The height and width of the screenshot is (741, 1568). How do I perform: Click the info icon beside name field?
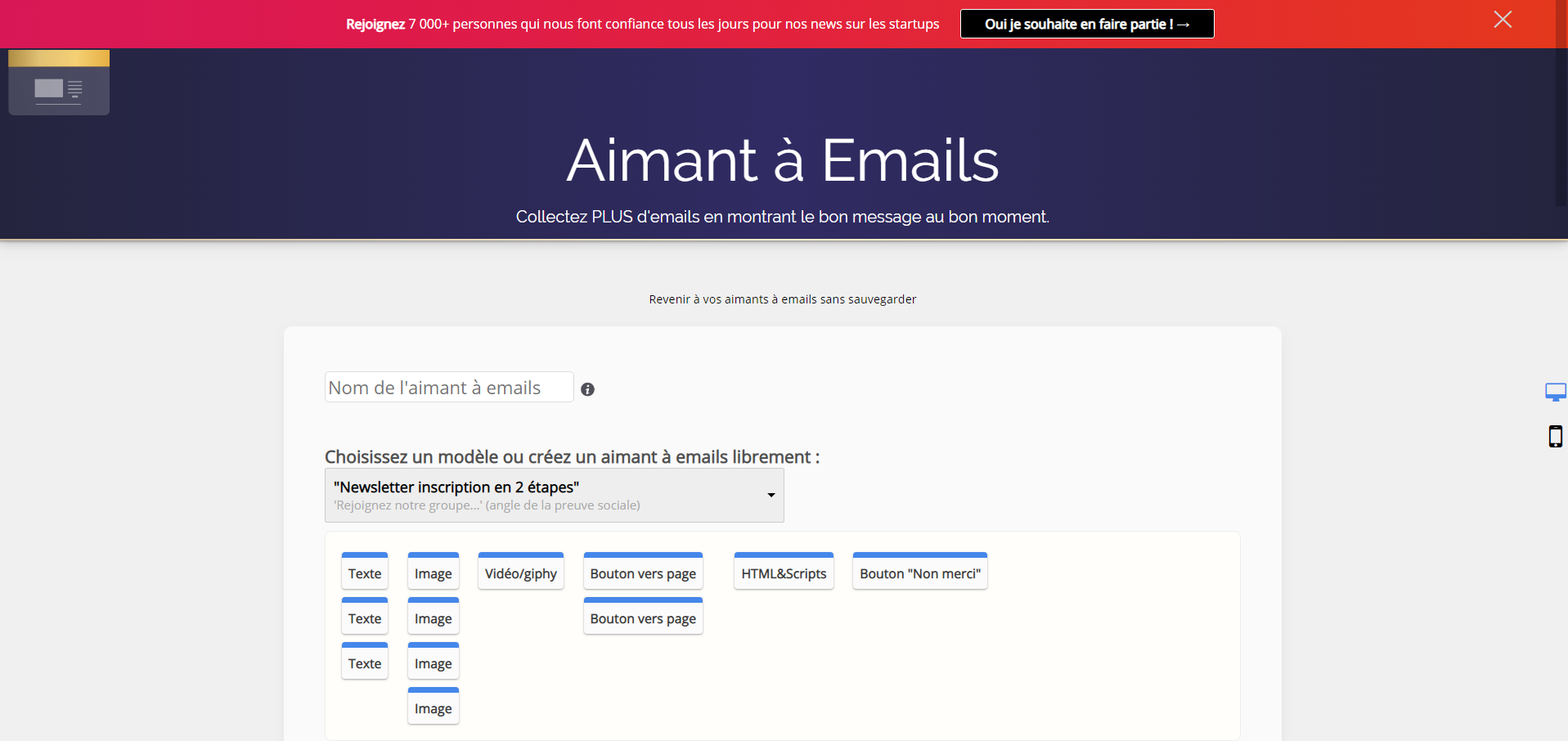click(x=587, y=389)
